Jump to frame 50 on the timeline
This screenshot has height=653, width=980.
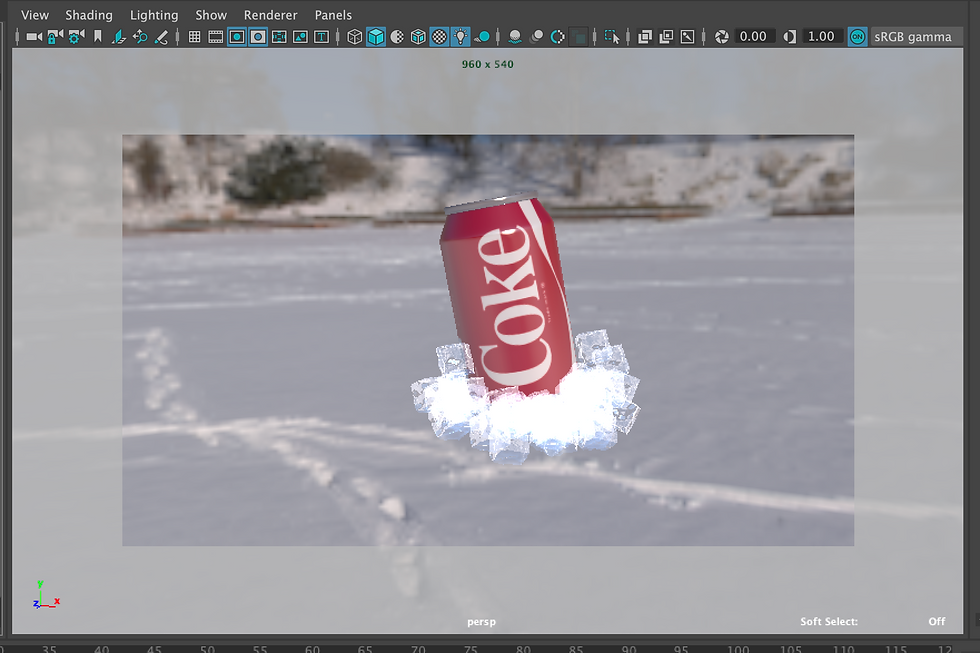click(x=208, y=649)
